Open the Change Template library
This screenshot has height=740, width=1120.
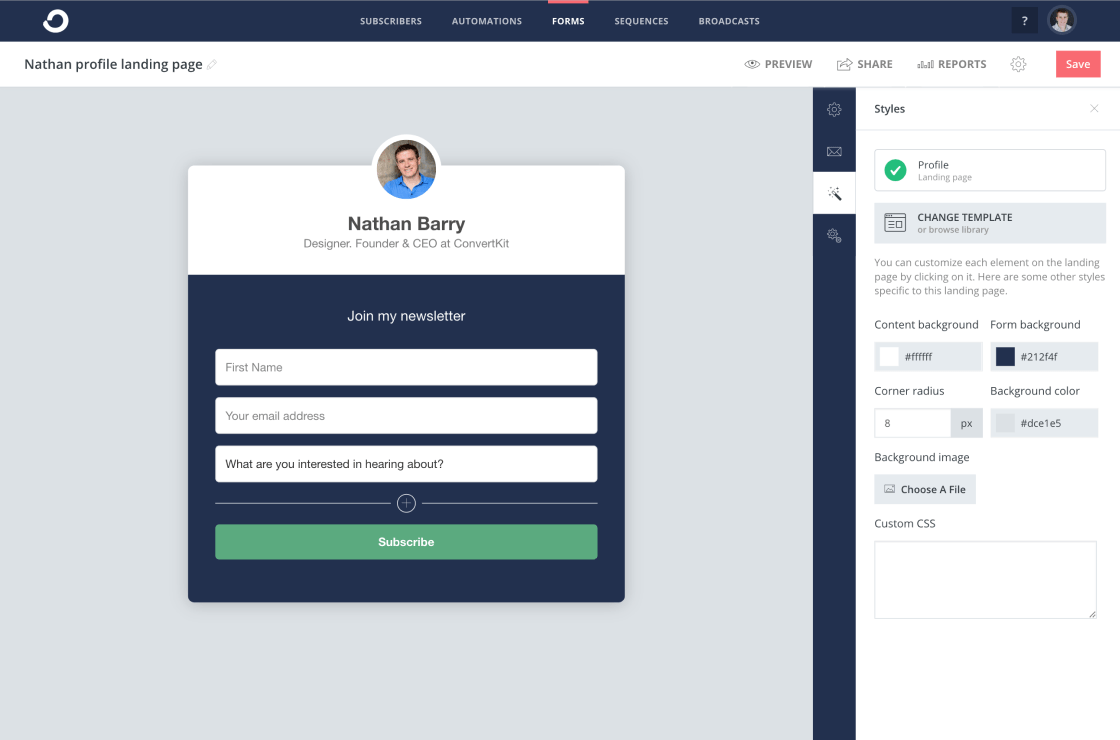coord(989,223)
